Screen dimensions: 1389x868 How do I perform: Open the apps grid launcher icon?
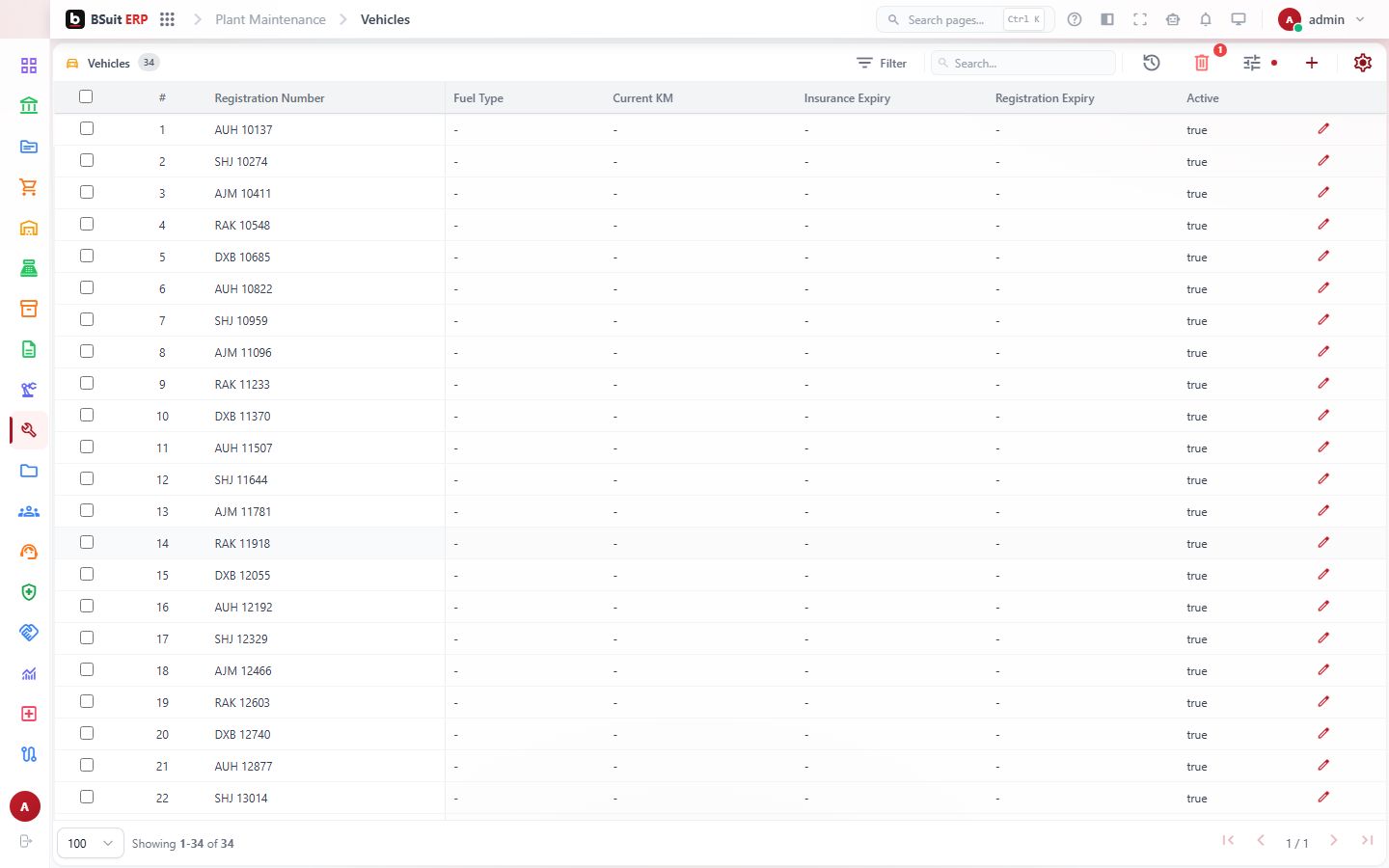pyautogui.click(x=167, y=19)
